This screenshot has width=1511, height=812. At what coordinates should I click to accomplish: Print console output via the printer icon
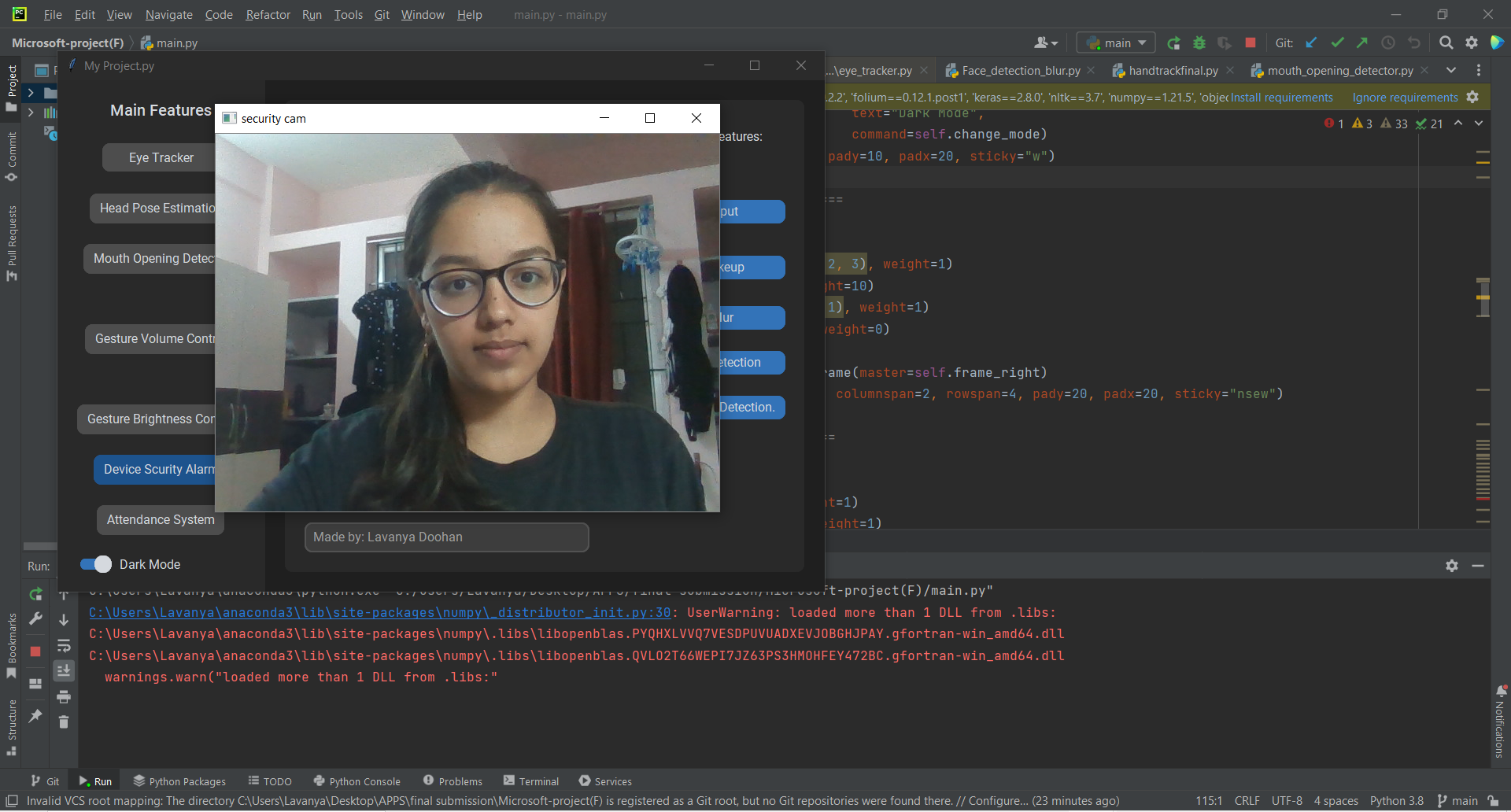point(64,696)
